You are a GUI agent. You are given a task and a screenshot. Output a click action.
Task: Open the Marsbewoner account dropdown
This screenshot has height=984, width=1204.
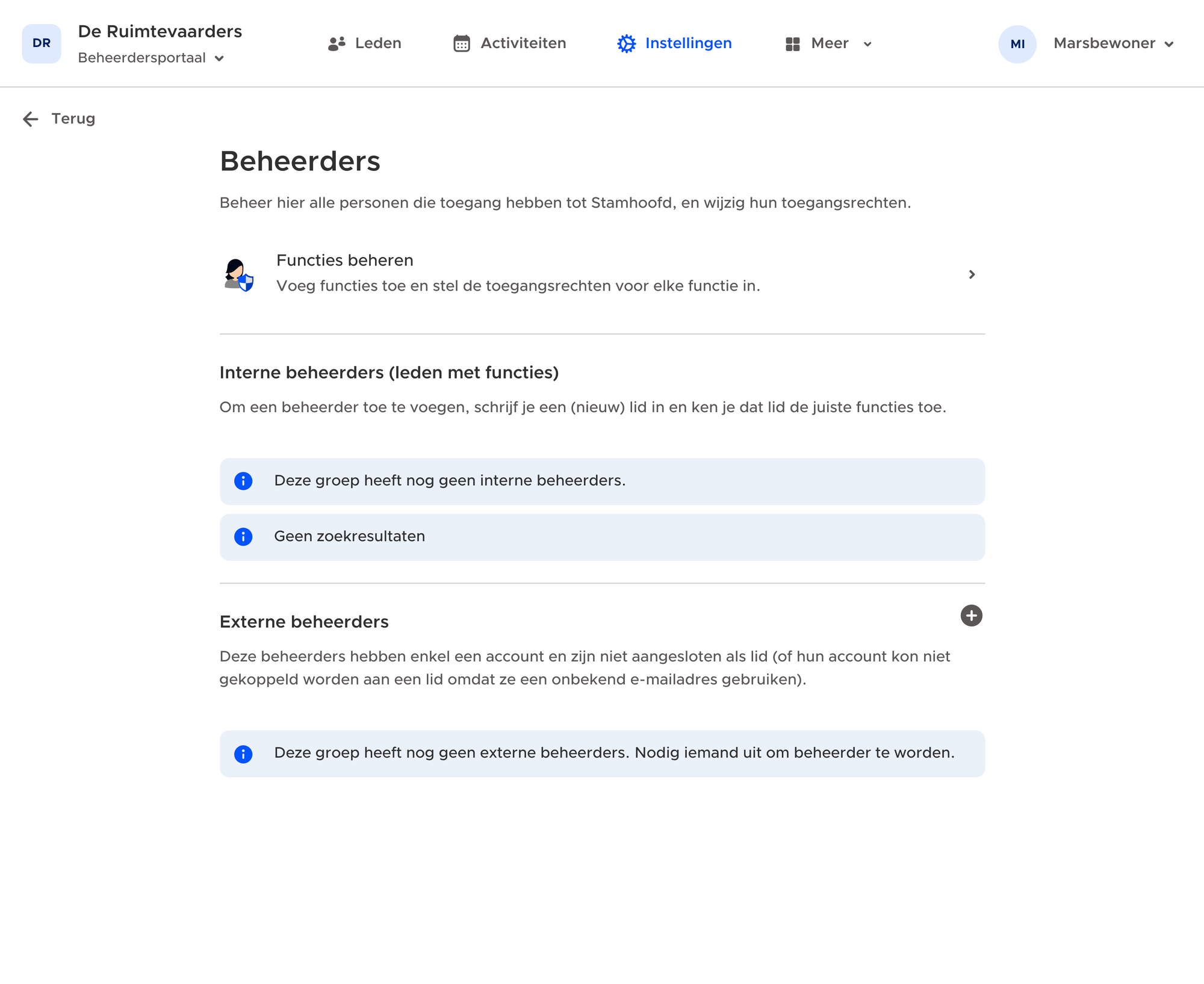[1114, 43]
